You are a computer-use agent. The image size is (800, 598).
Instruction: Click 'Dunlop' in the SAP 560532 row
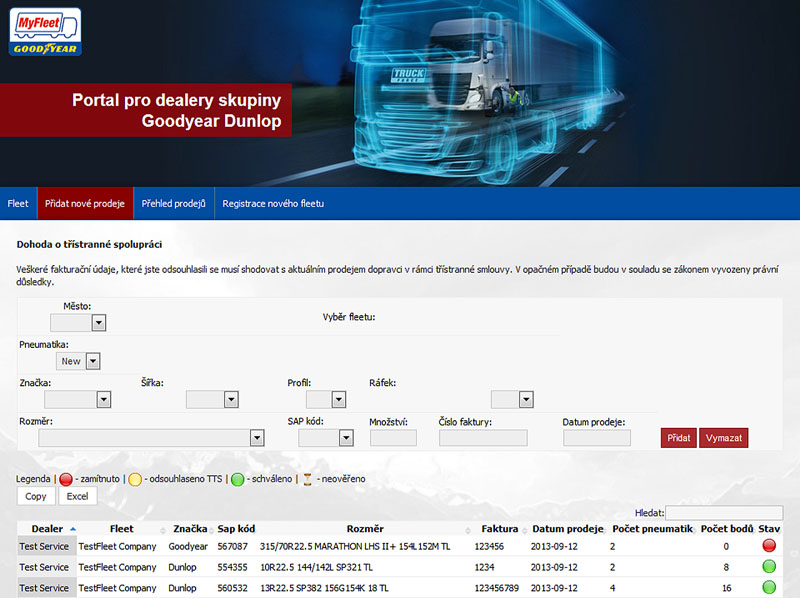point(182,588)
